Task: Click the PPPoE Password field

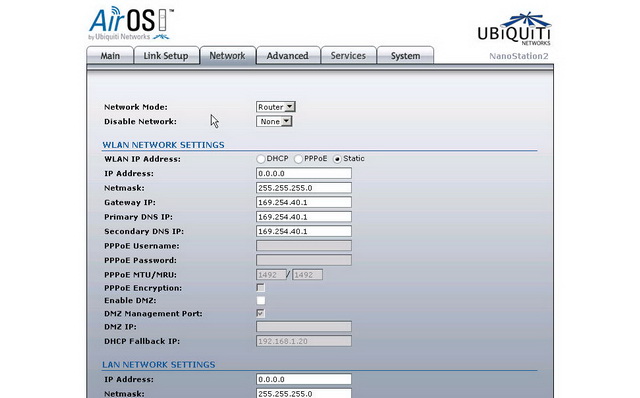Action: pos(304,260)
